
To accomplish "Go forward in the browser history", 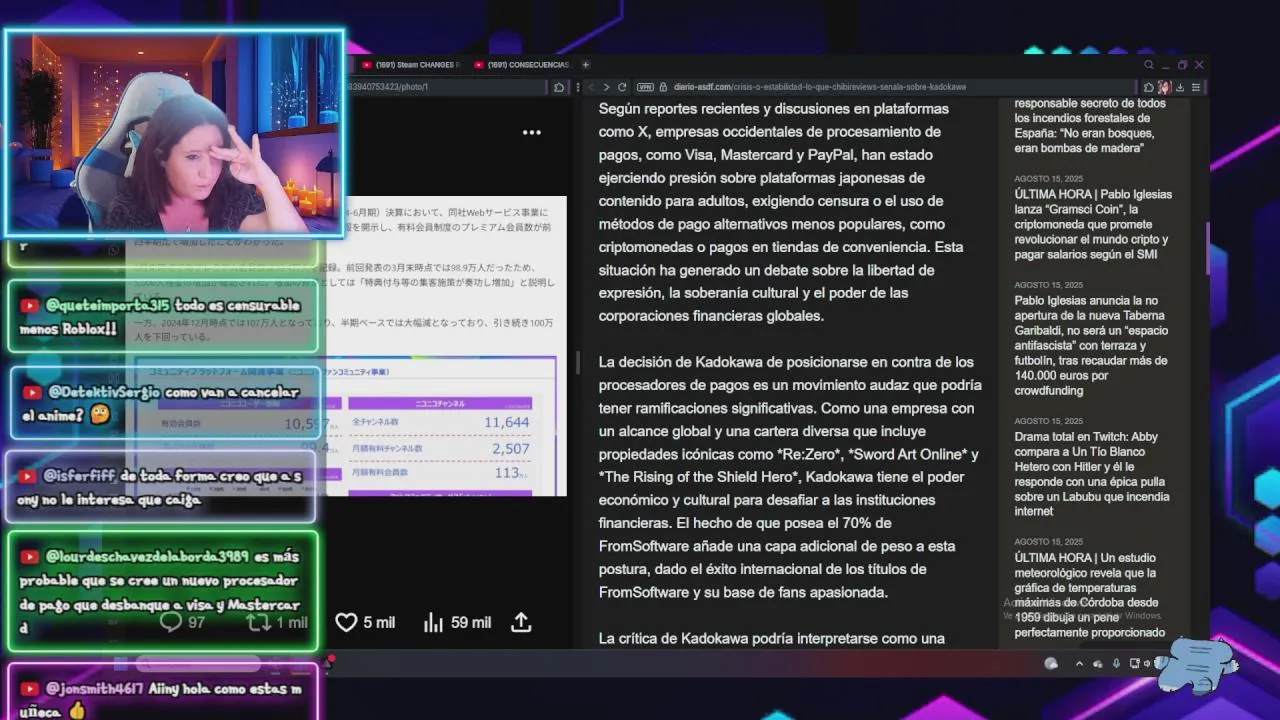I will click(606, 87).
